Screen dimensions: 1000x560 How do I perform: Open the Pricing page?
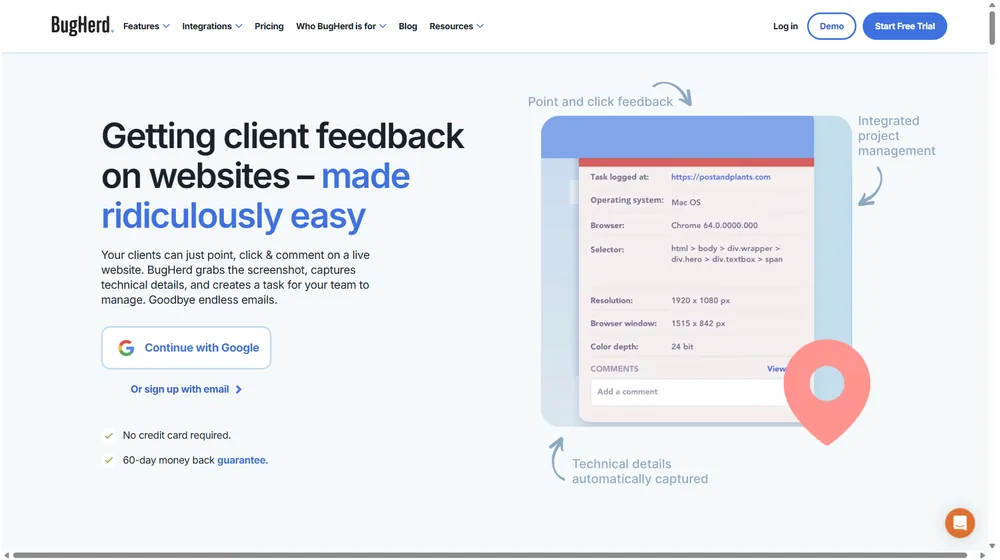268,26
